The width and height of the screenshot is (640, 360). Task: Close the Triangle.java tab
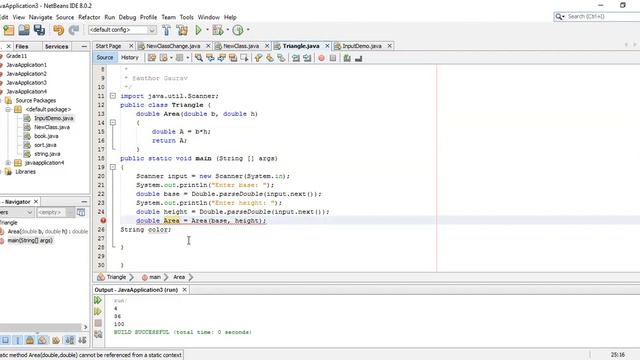[x=327, y=46]
